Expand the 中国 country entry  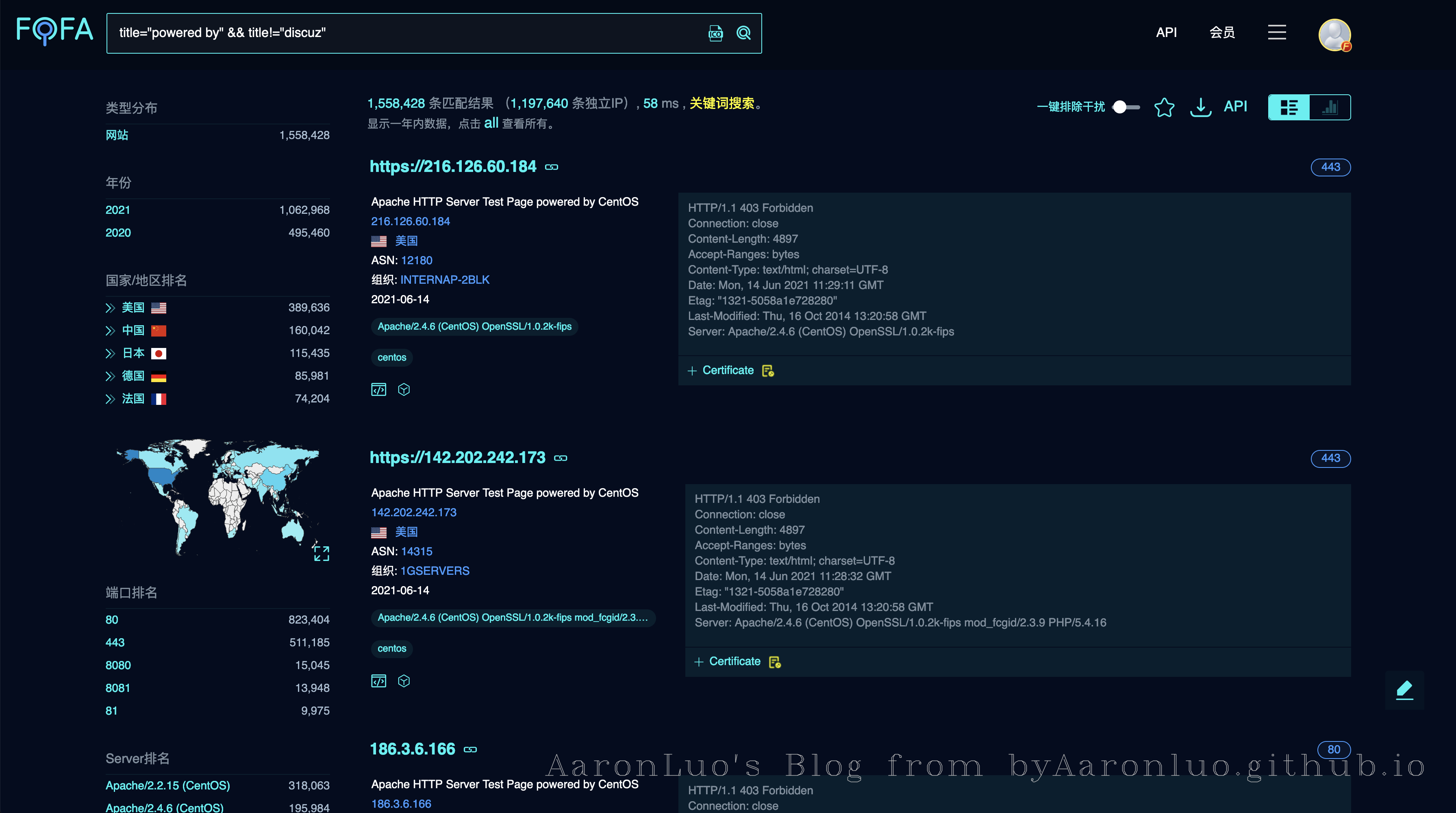[x=110, y=331]
